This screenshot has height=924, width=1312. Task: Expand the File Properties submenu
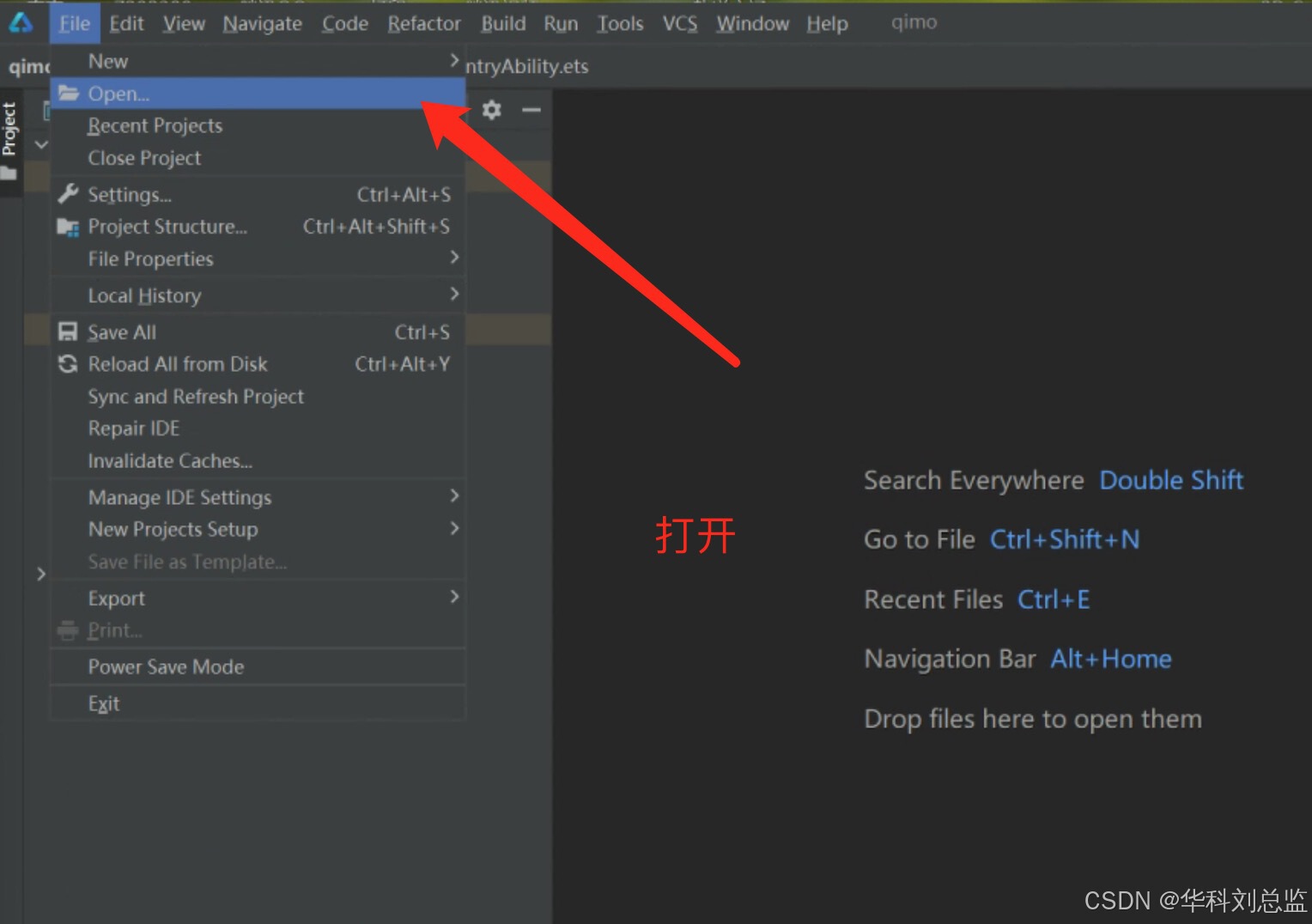454,258
